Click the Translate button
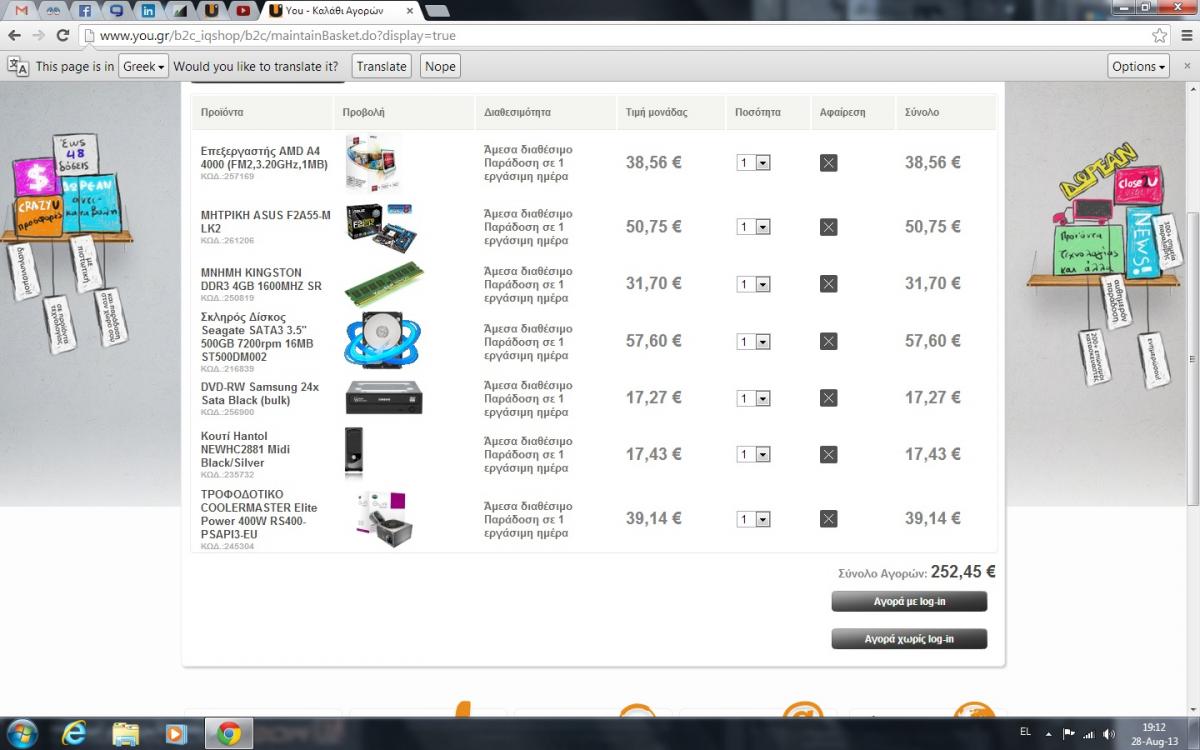The height and width of the screenshot is (750, 1200). click(x=381, y=67)
